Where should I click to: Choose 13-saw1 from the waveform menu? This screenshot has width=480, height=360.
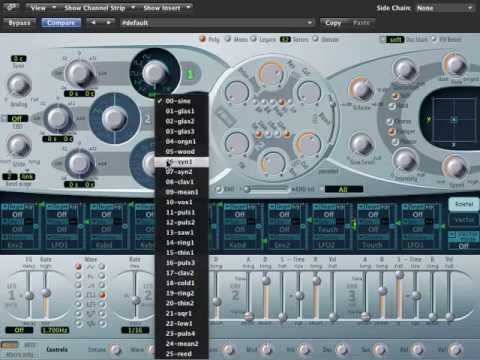(182, 232)
